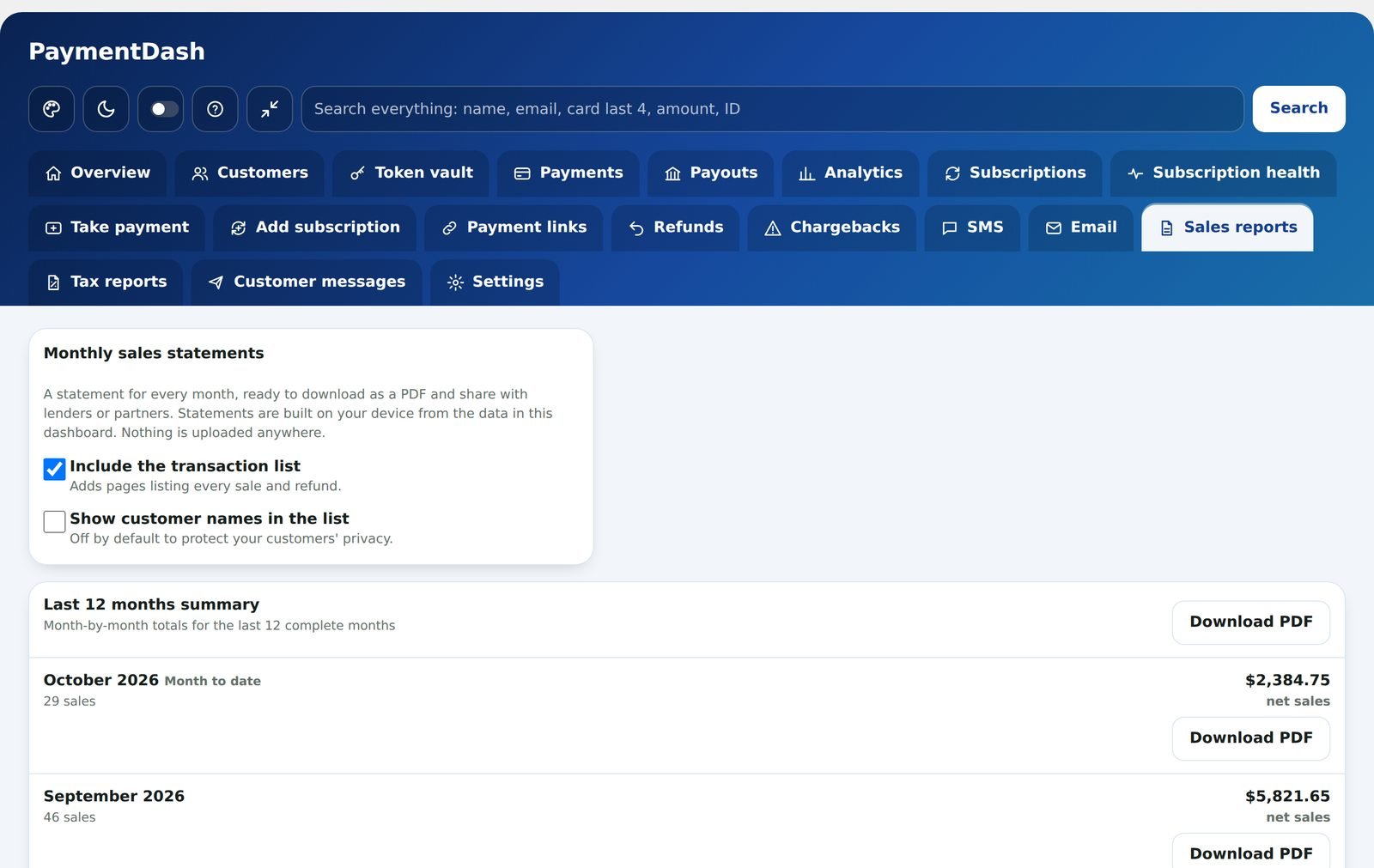The image size is (1374, 868).
Task: Click the Chargebacks warning triangle icon
Action: coord(773,228)
